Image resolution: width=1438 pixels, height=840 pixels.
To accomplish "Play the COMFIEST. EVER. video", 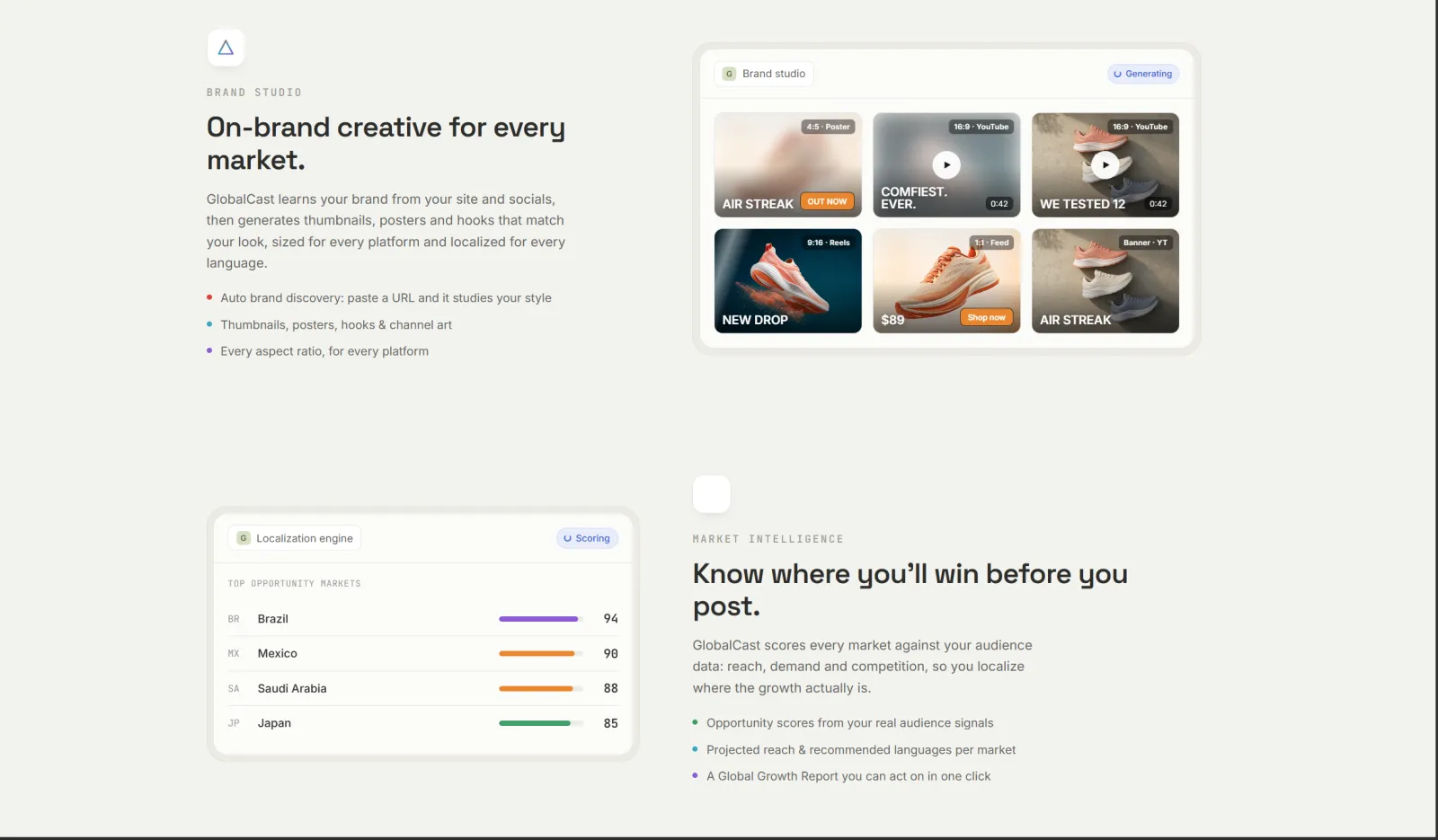I will tap(945, 164).
